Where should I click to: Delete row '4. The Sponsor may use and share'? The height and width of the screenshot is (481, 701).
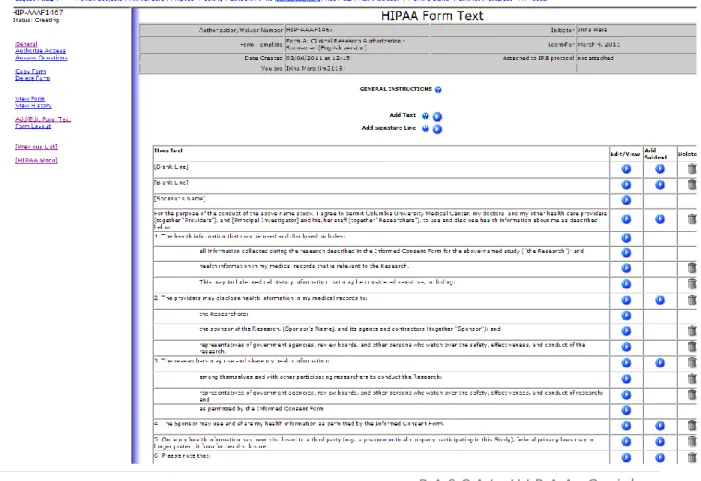pos(692,426)
